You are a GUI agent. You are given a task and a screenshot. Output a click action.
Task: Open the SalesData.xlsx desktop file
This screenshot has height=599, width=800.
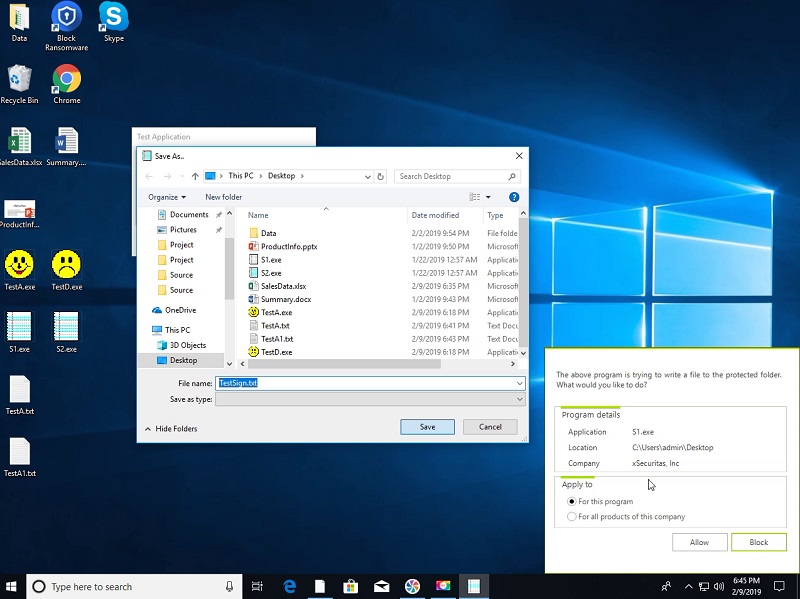point(19,147)
